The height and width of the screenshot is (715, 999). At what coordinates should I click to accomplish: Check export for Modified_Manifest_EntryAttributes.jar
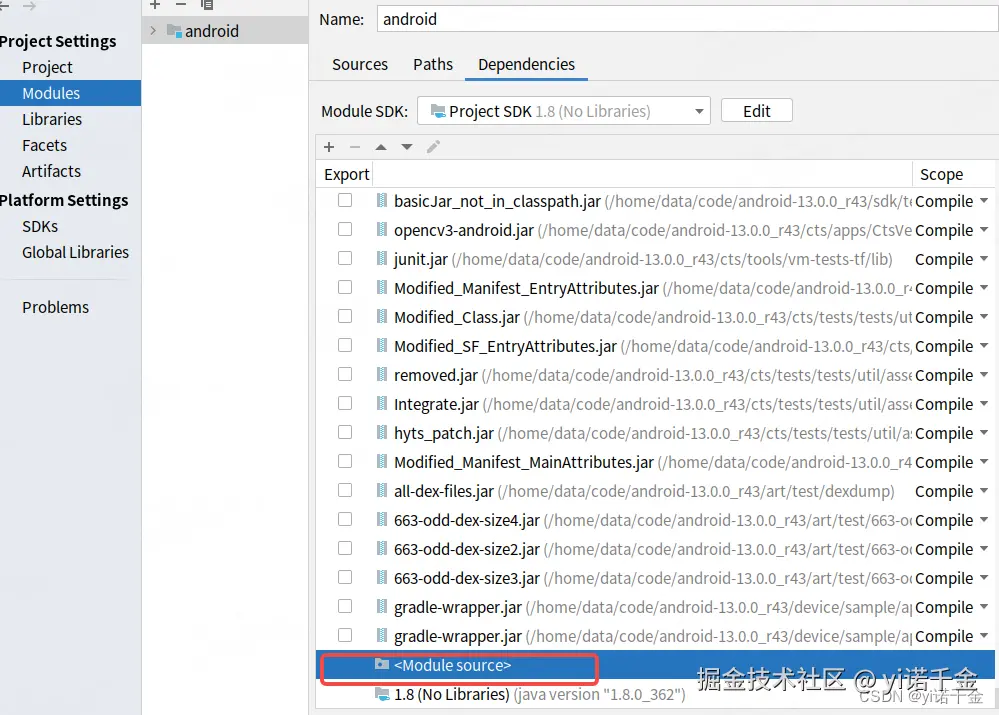pos(345,287)
